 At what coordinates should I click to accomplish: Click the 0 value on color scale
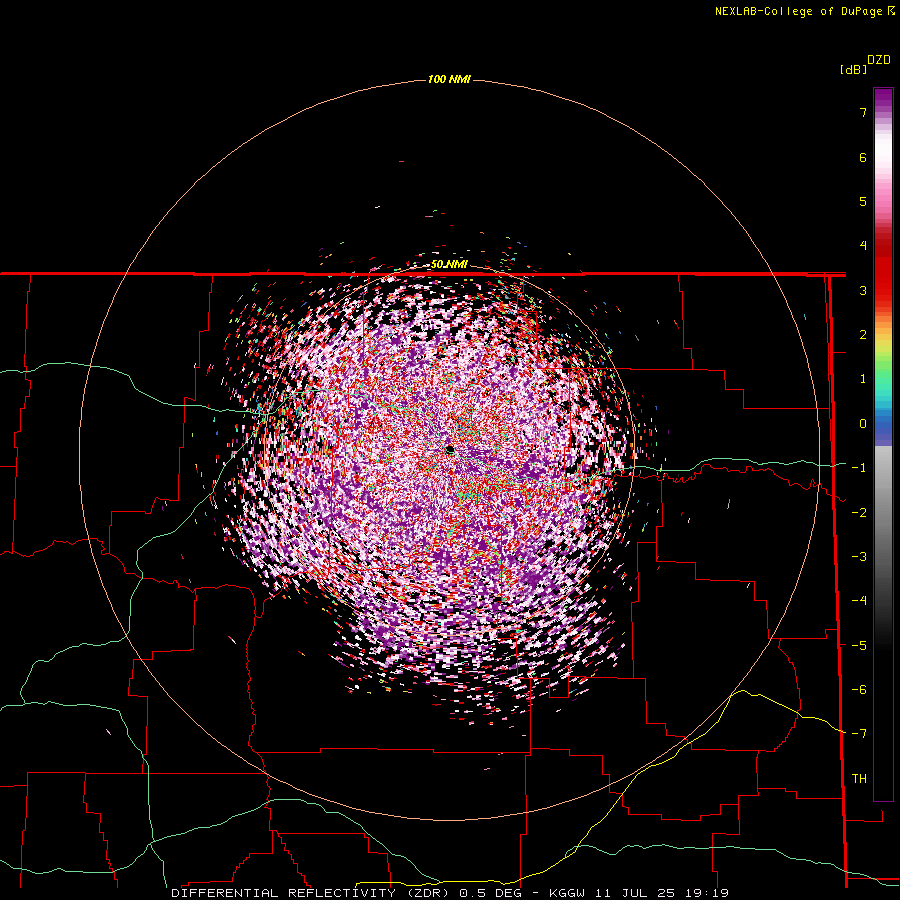[x=863, y=424]
